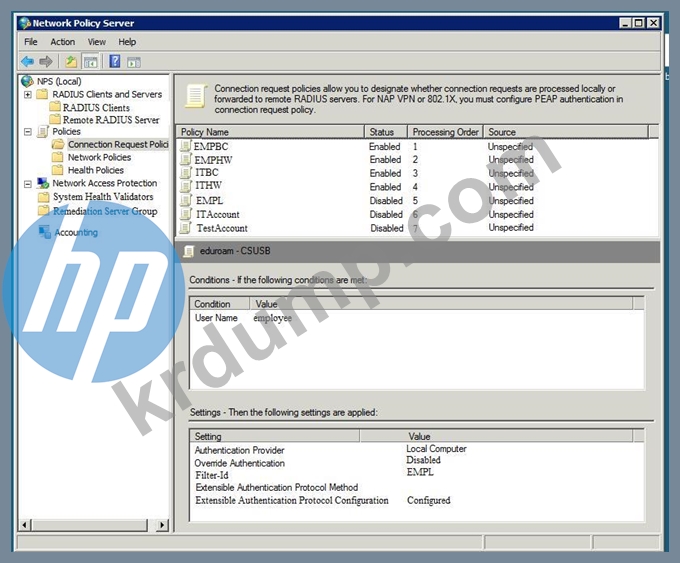The image size is (680, 563).
Task: Click the Disabled status of EMPL
Action: 386,201
